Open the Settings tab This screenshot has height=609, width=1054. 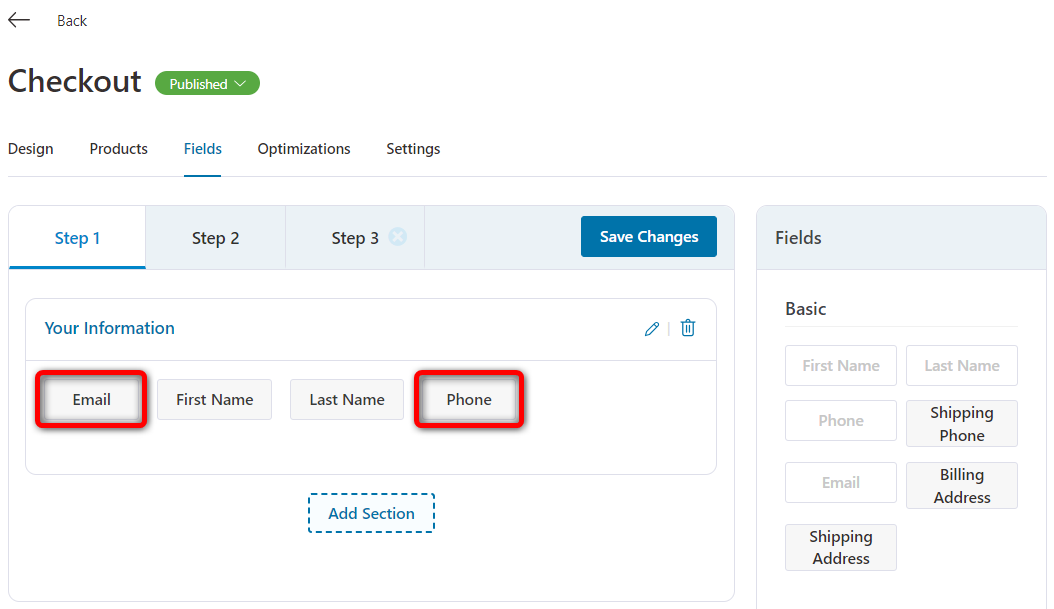pos(413,149)
